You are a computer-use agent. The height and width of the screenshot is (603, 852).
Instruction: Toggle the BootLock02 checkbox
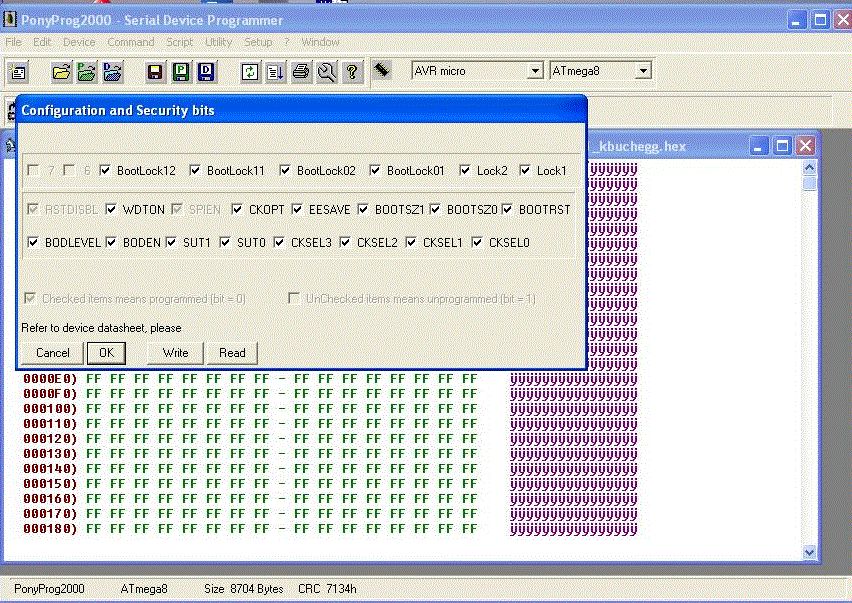click(285, 171)
